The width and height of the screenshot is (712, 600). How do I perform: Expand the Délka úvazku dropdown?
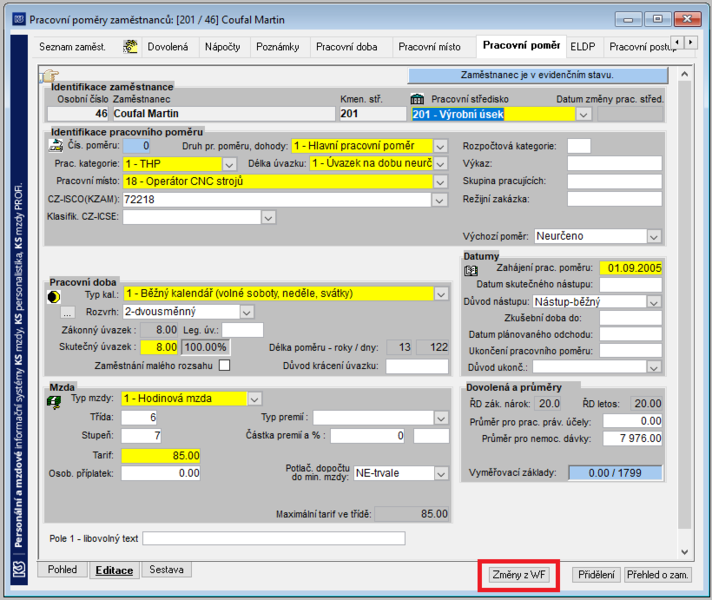click(x=440, y=164)
